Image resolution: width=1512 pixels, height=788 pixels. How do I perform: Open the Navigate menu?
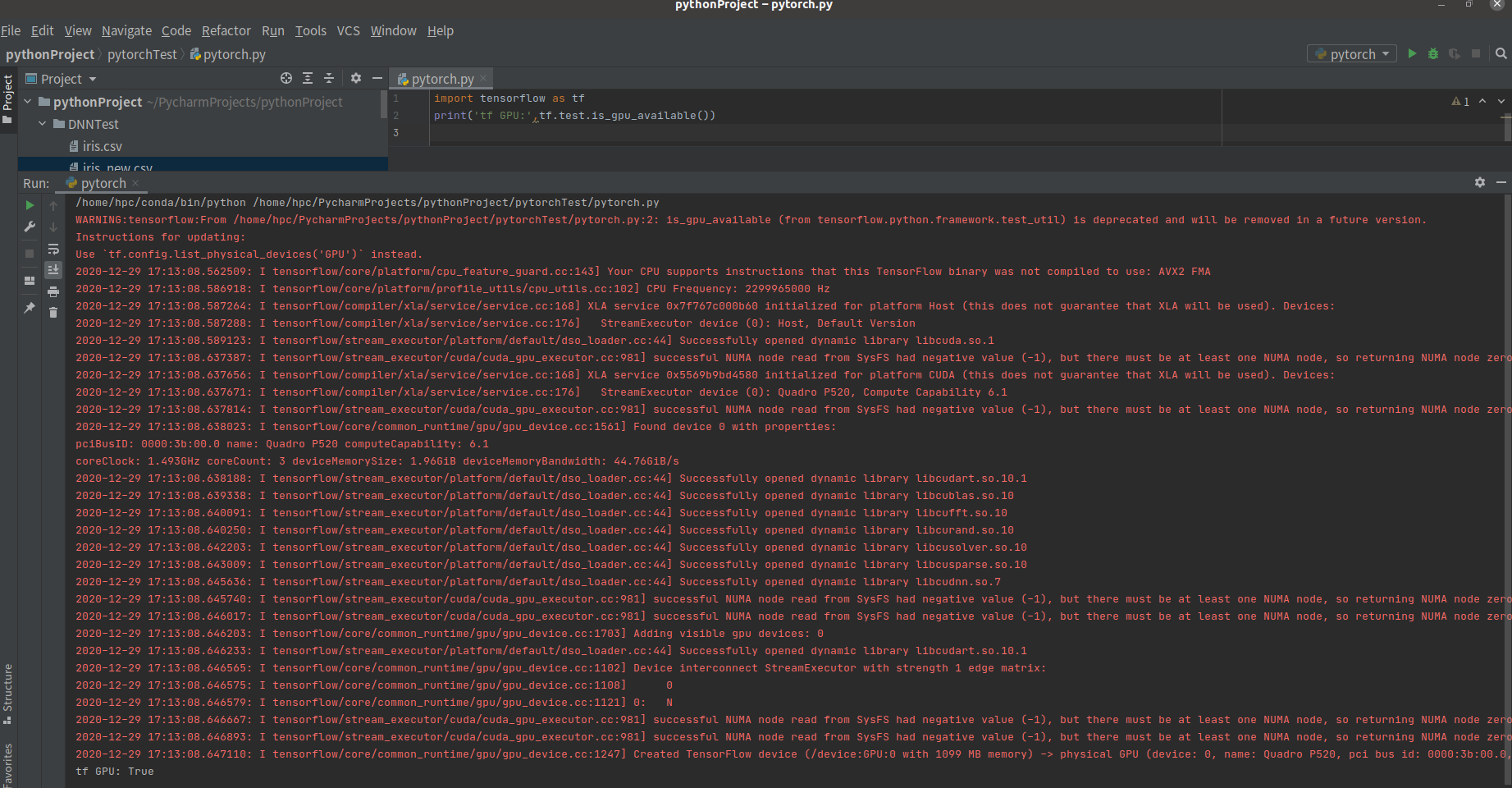point(126,30)
